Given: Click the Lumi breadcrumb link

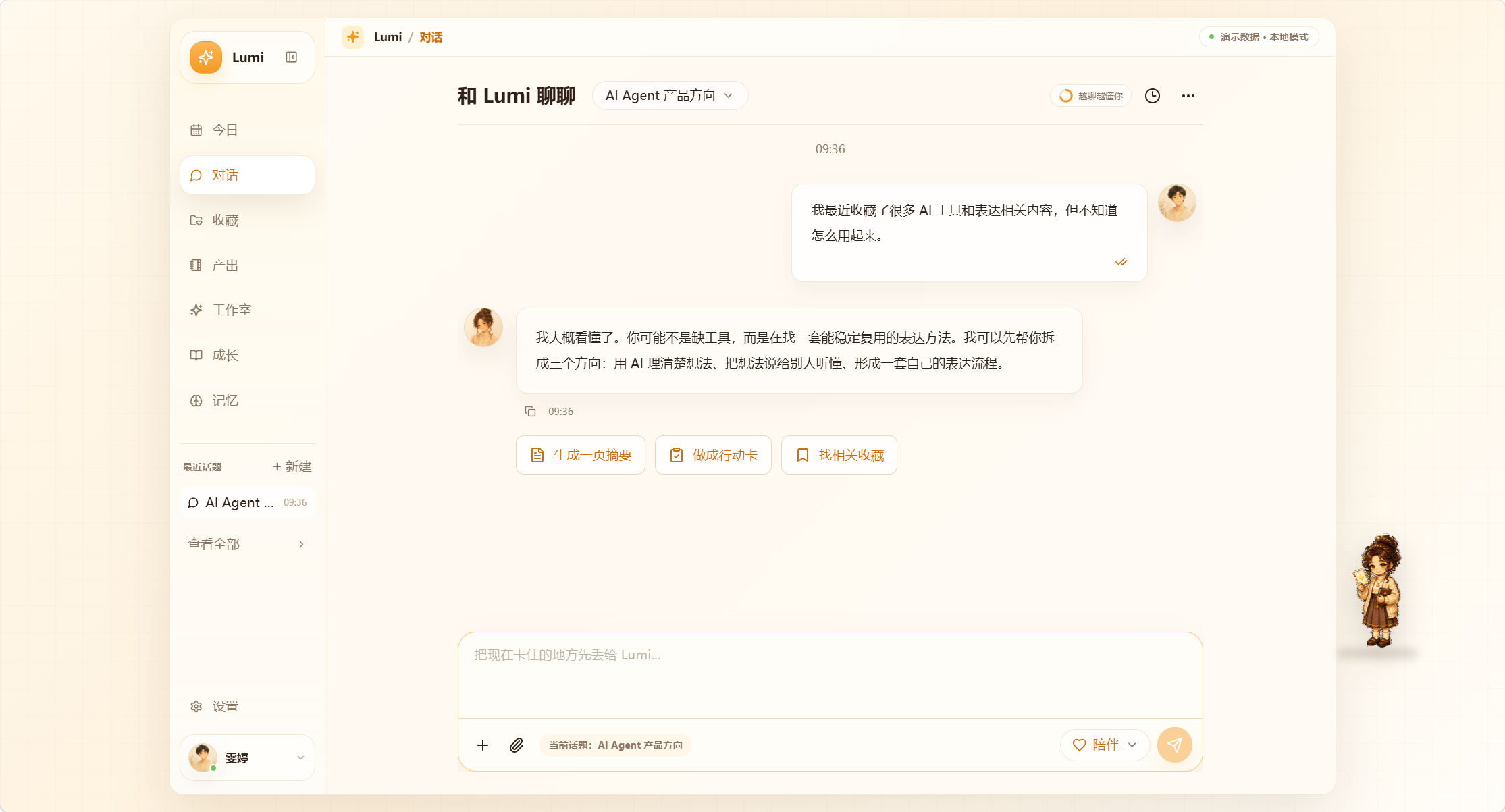Looking at the screenshot, I should pos(388,37).
